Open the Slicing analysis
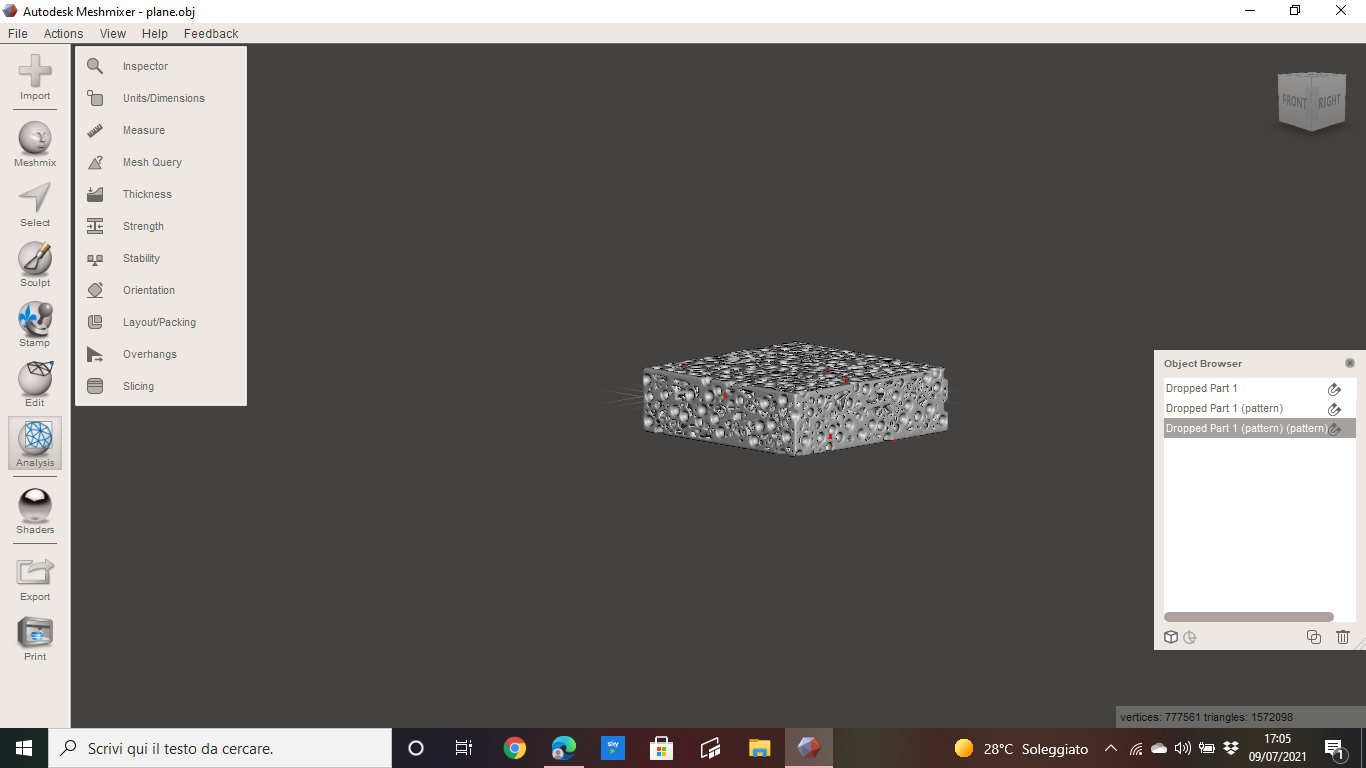The image size is (1366, 768). [138, 386]
